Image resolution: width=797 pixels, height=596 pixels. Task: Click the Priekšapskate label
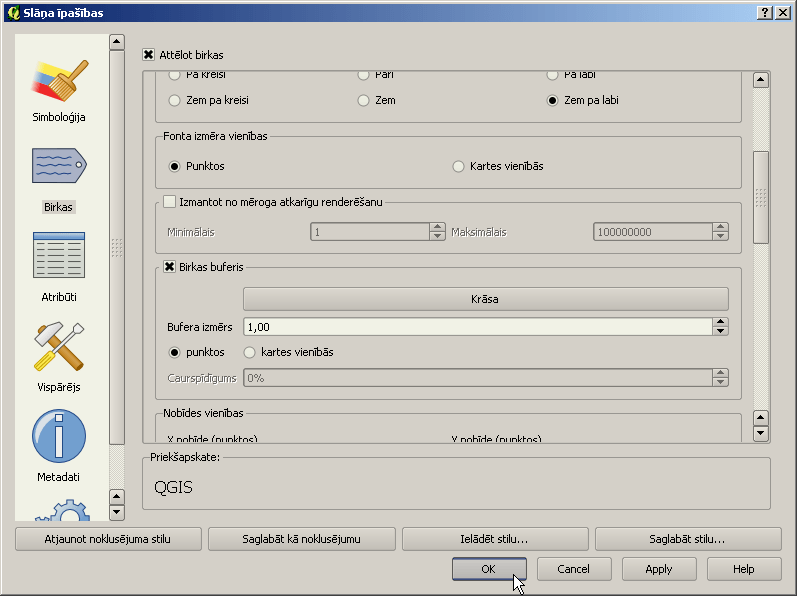[x=185, y=457]
